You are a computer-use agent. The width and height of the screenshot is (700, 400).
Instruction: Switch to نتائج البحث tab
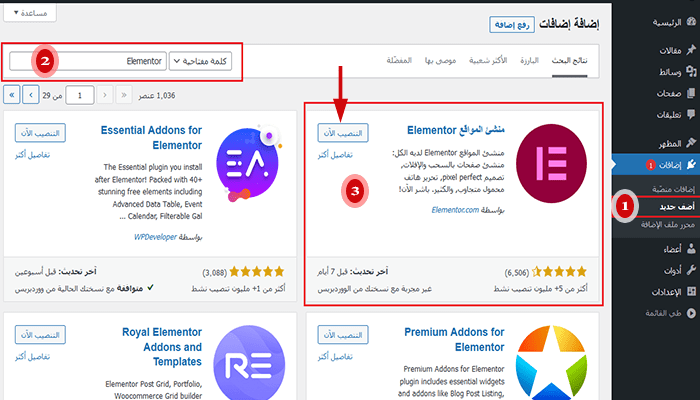(x=569, y=61)
